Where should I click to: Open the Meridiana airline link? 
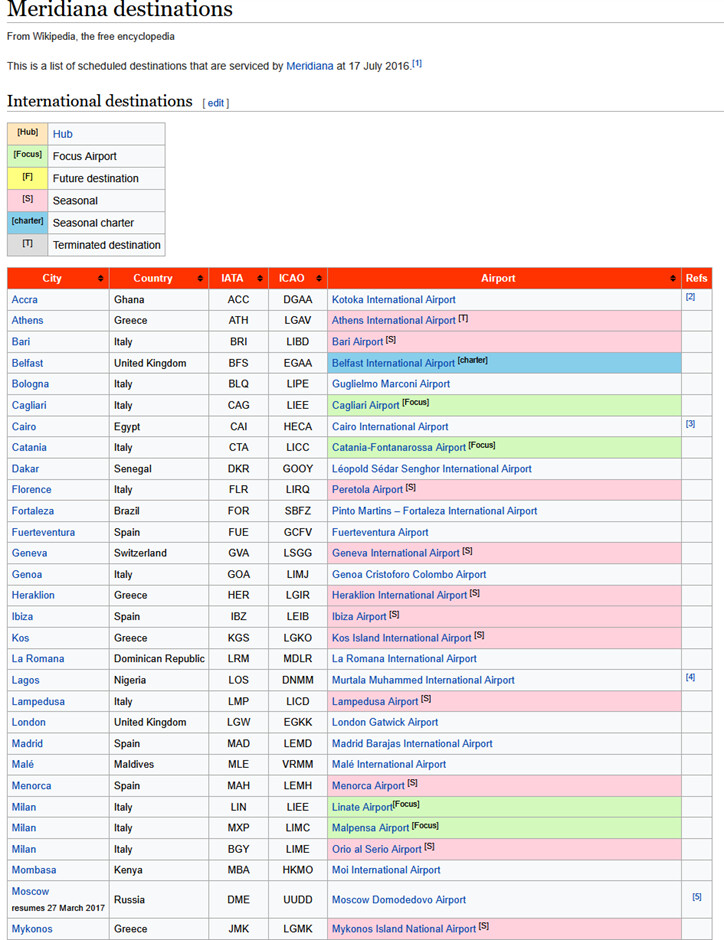[x=310, y=65]
